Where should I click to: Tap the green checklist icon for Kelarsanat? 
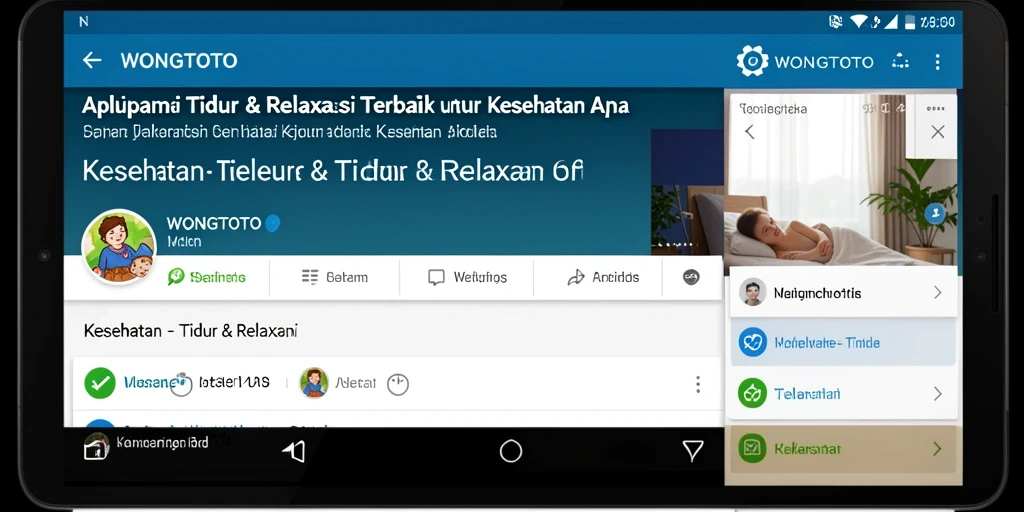tap(752, 448)
